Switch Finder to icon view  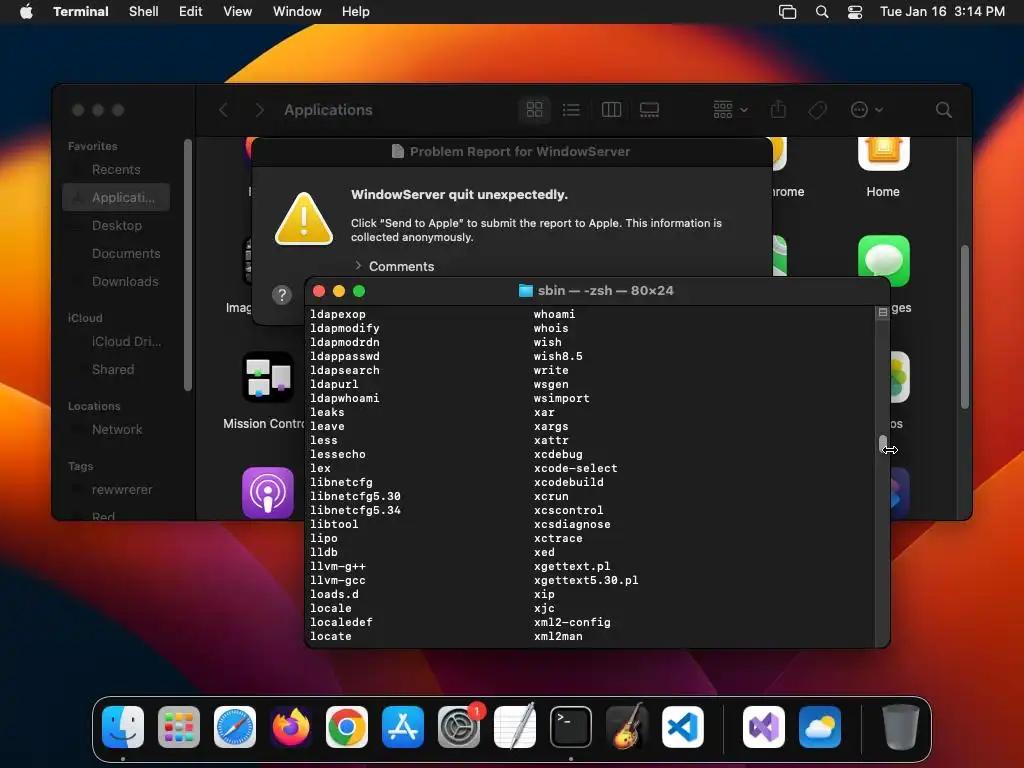pyautogui.click(x=535, y=110)
